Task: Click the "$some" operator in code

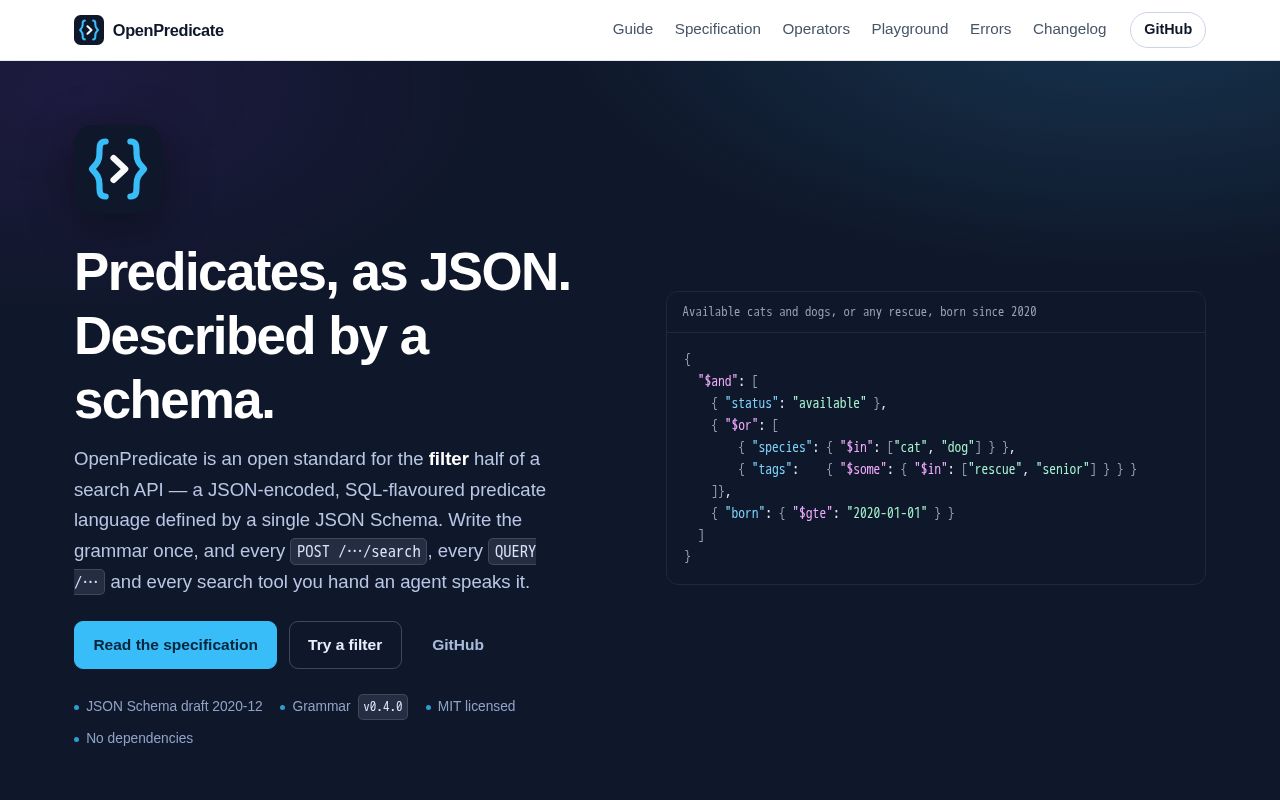Action: click(863, 469)
